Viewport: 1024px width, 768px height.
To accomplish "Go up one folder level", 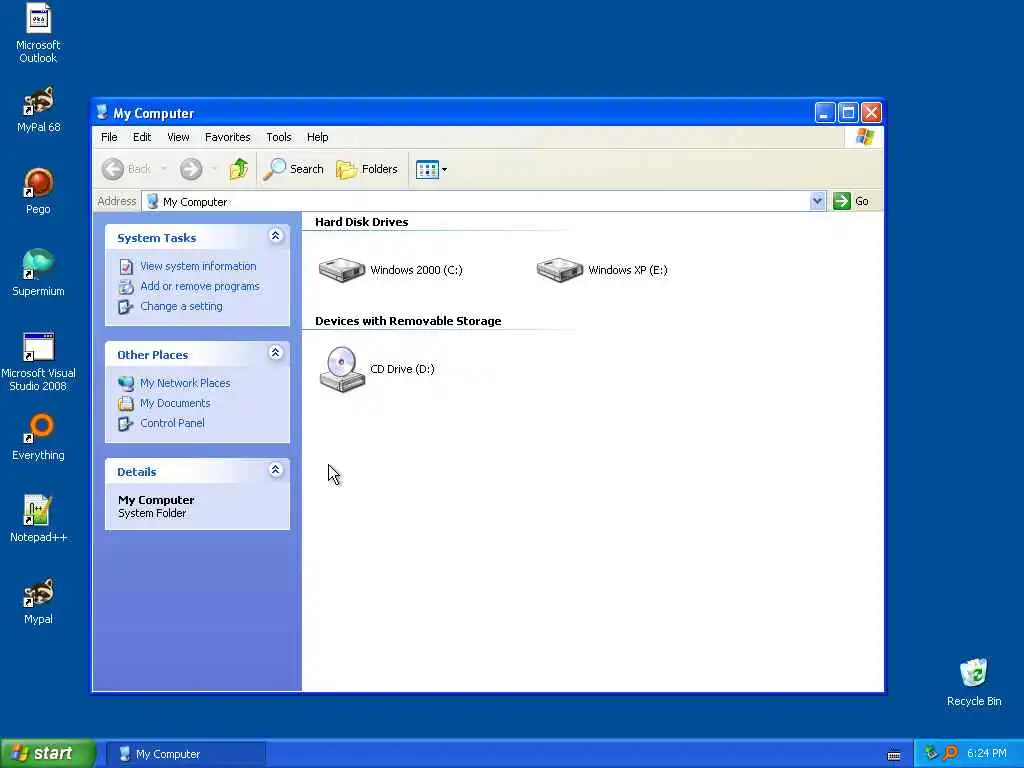I will point(238,169).
